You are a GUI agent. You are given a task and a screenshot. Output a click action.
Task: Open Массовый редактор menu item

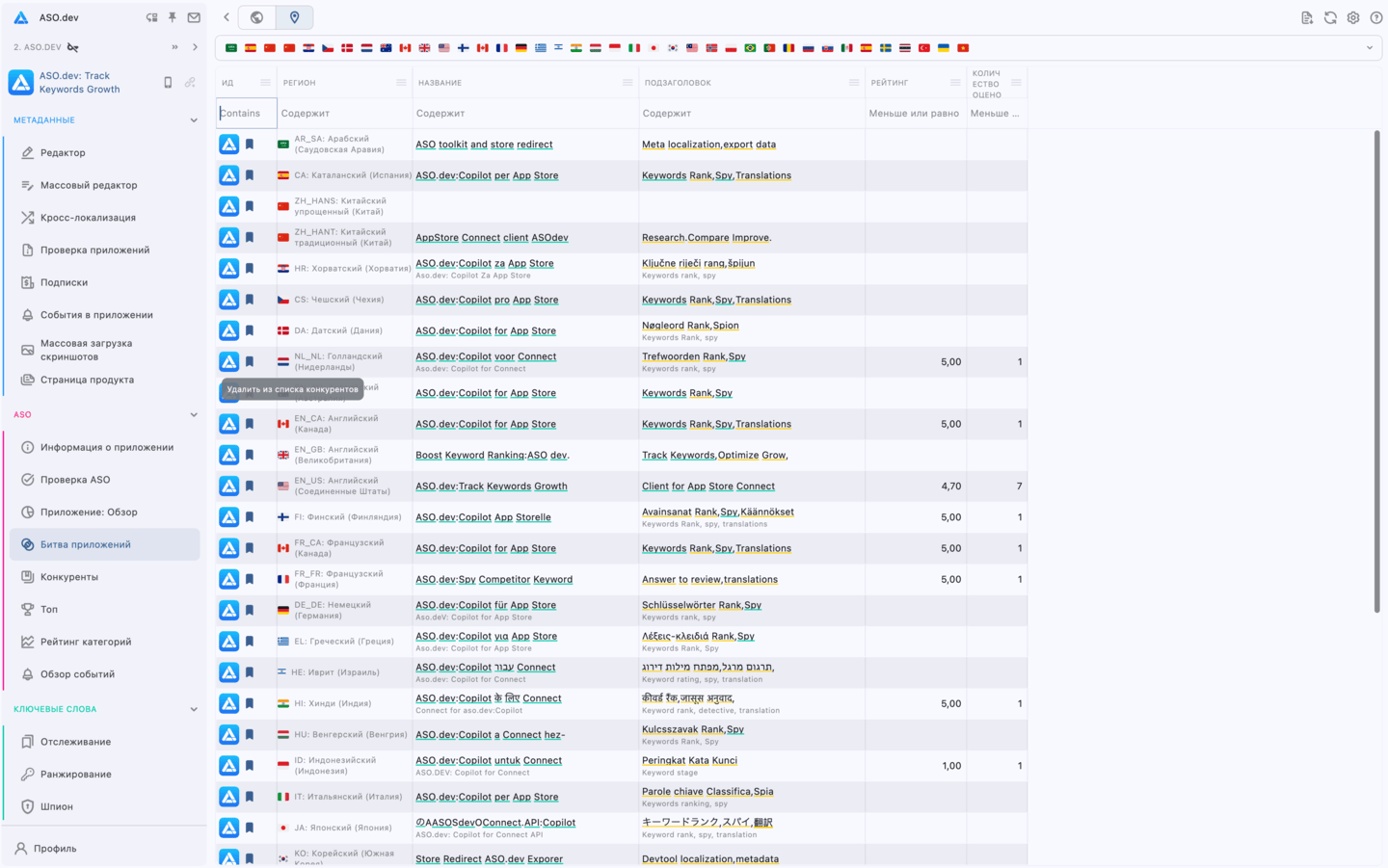[x=89, y=185]
